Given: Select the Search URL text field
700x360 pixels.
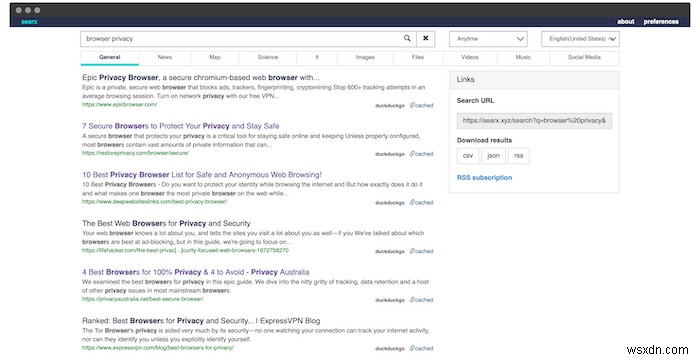Looking at the screenshot, I should click(x=534, y=121).
